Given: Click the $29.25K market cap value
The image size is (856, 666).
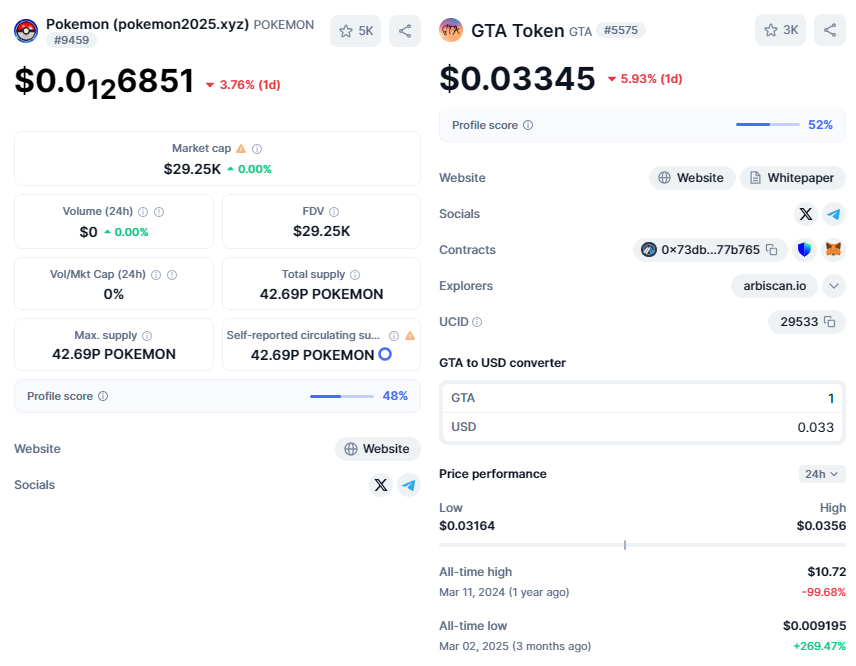Looking at the screenshot, I should click(x=192, y=169).
